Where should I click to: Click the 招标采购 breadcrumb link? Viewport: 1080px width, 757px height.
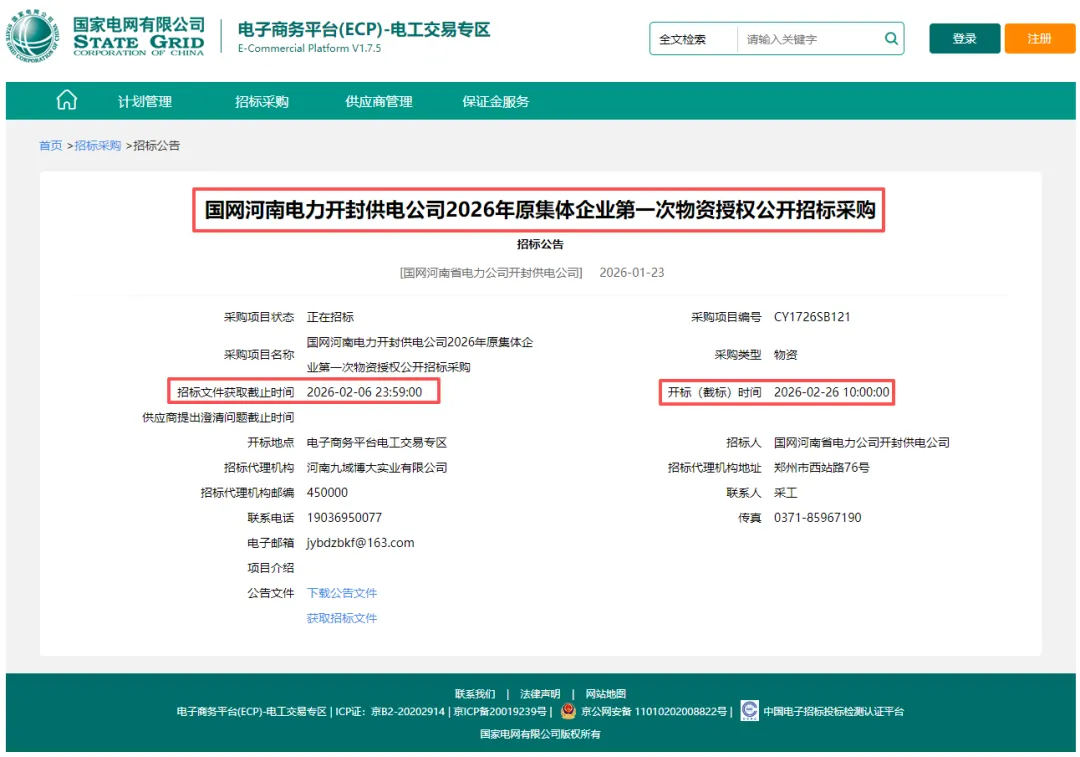98,145
